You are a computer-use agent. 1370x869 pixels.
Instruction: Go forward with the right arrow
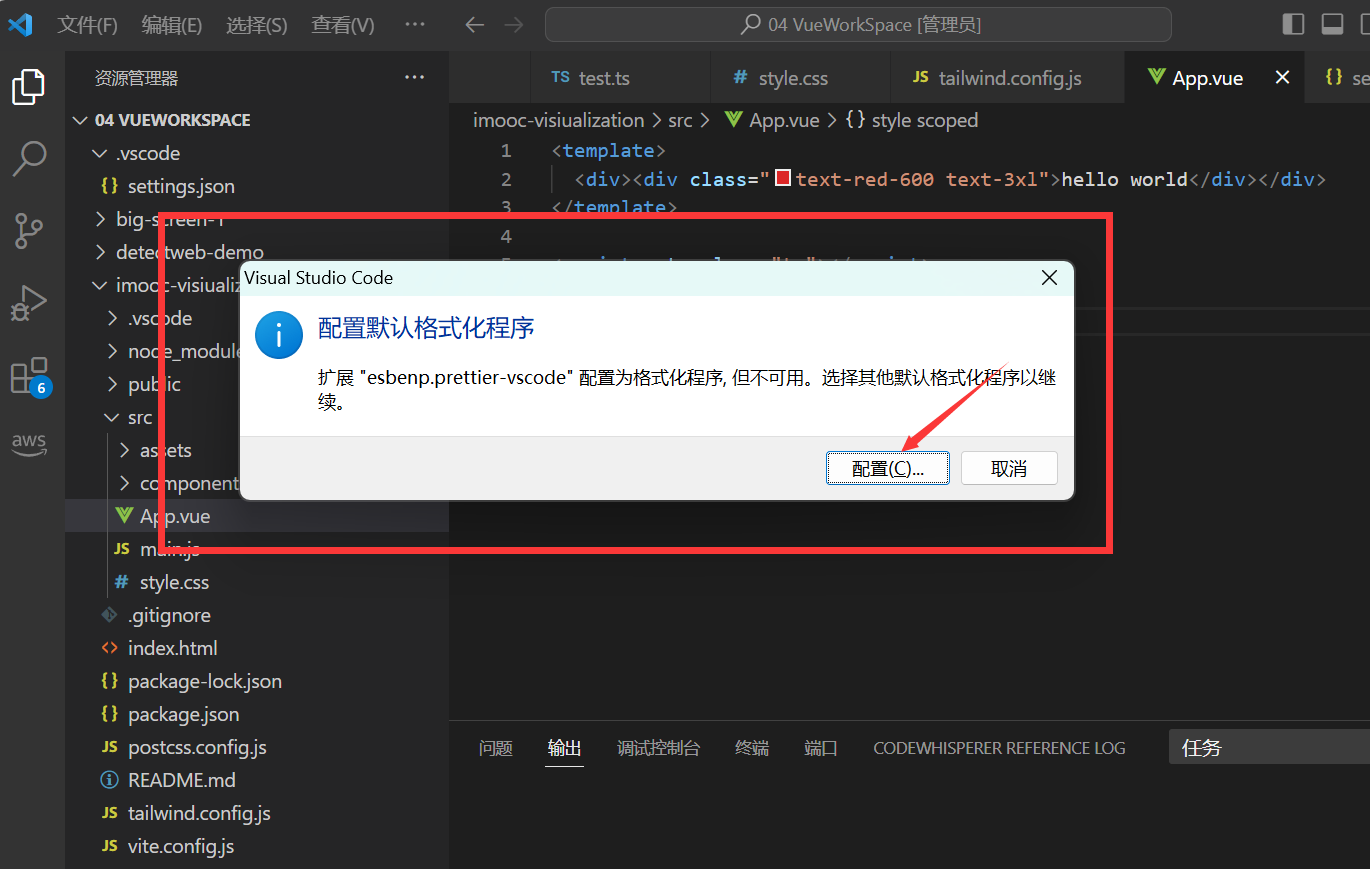coord(514,25)
